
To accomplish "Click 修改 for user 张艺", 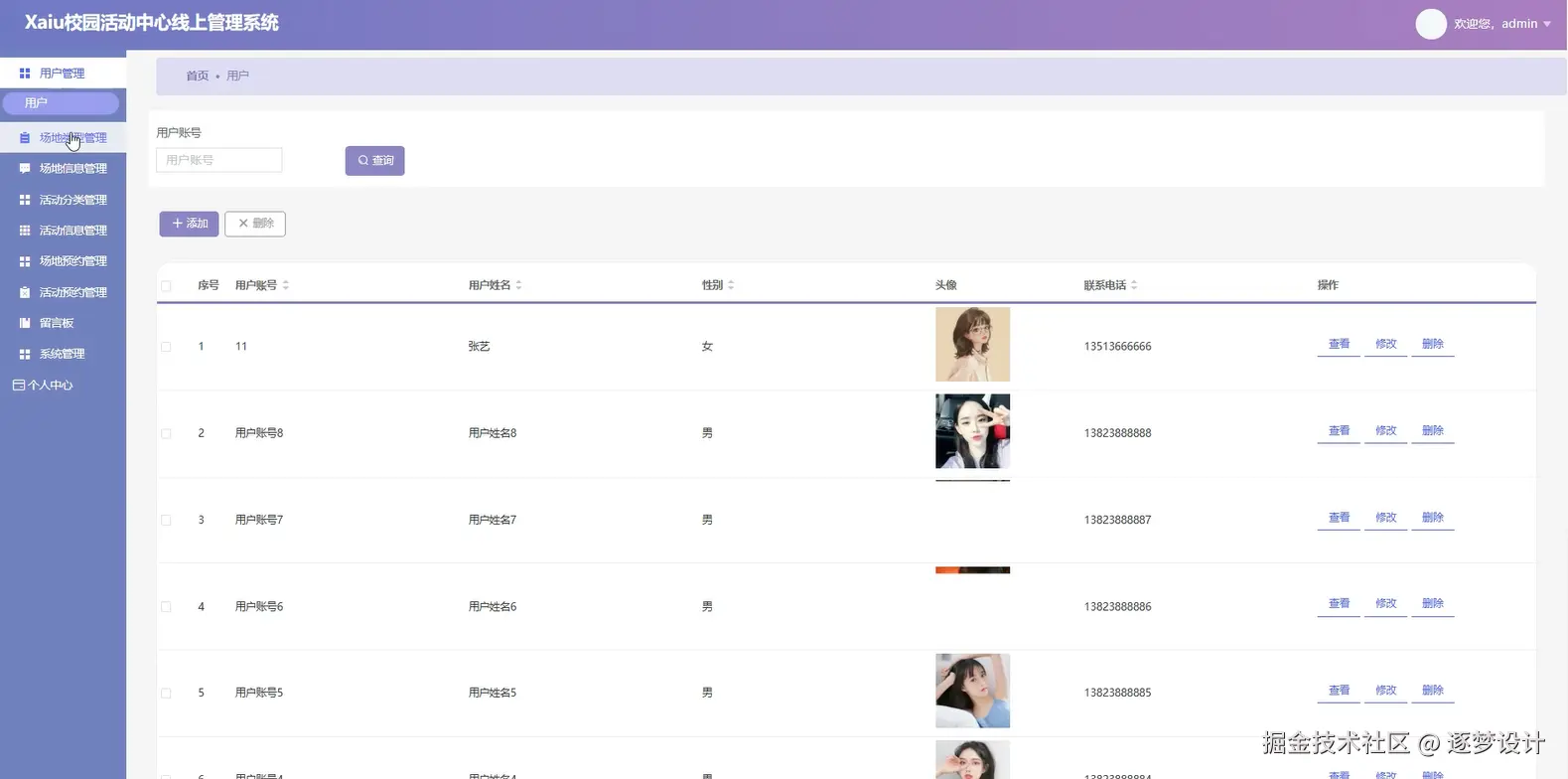I will point(1385,344).
